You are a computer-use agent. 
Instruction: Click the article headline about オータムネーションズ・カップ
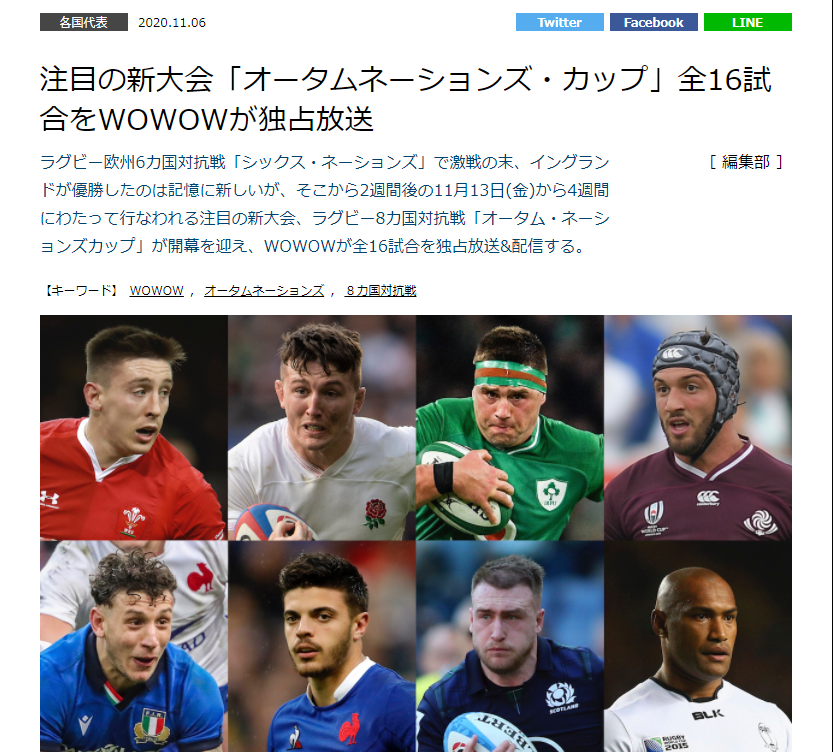[x=405, y=99]
